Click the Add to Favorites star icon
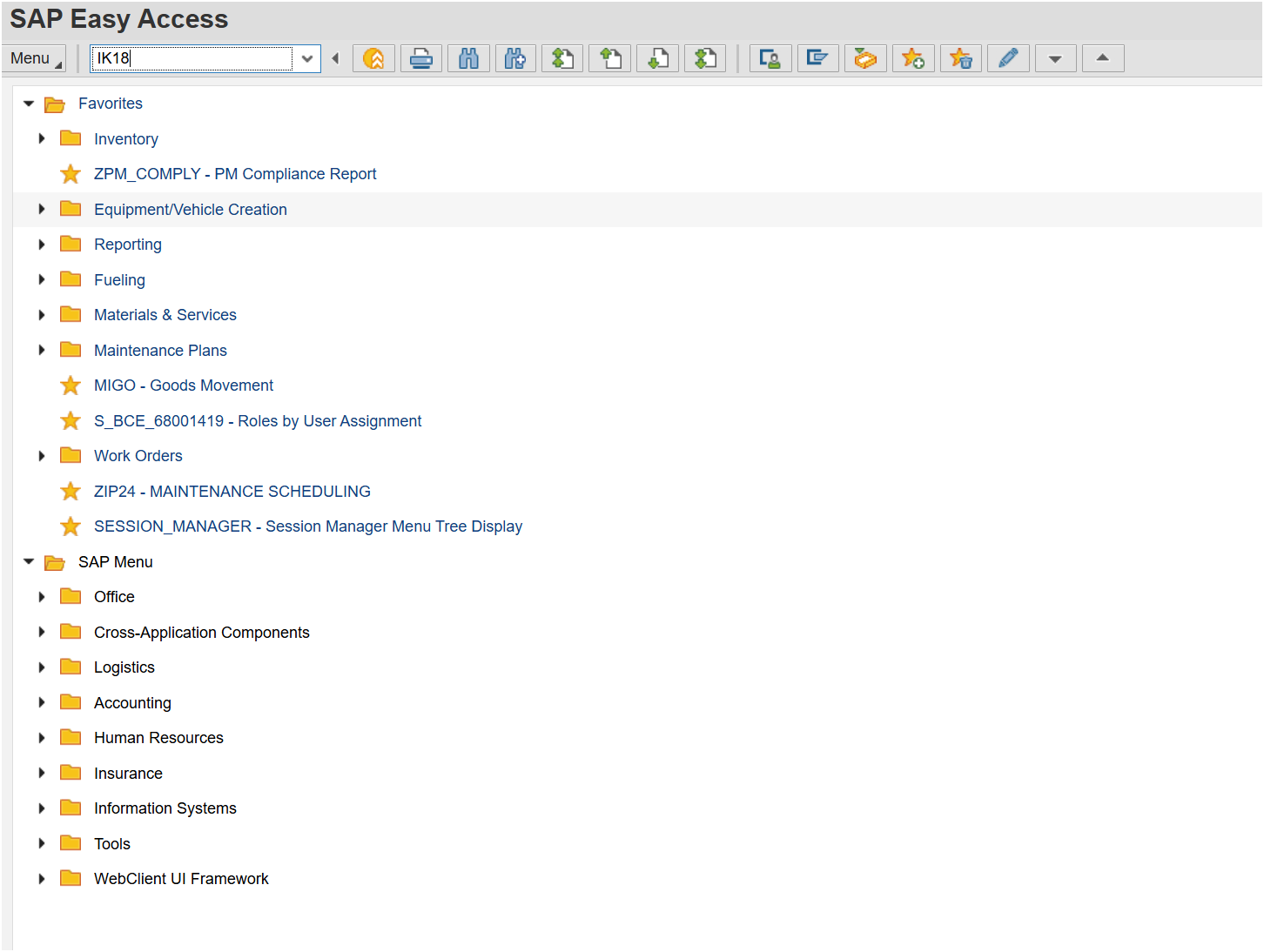The image size is (1264, 952). (x=913, y=58)
